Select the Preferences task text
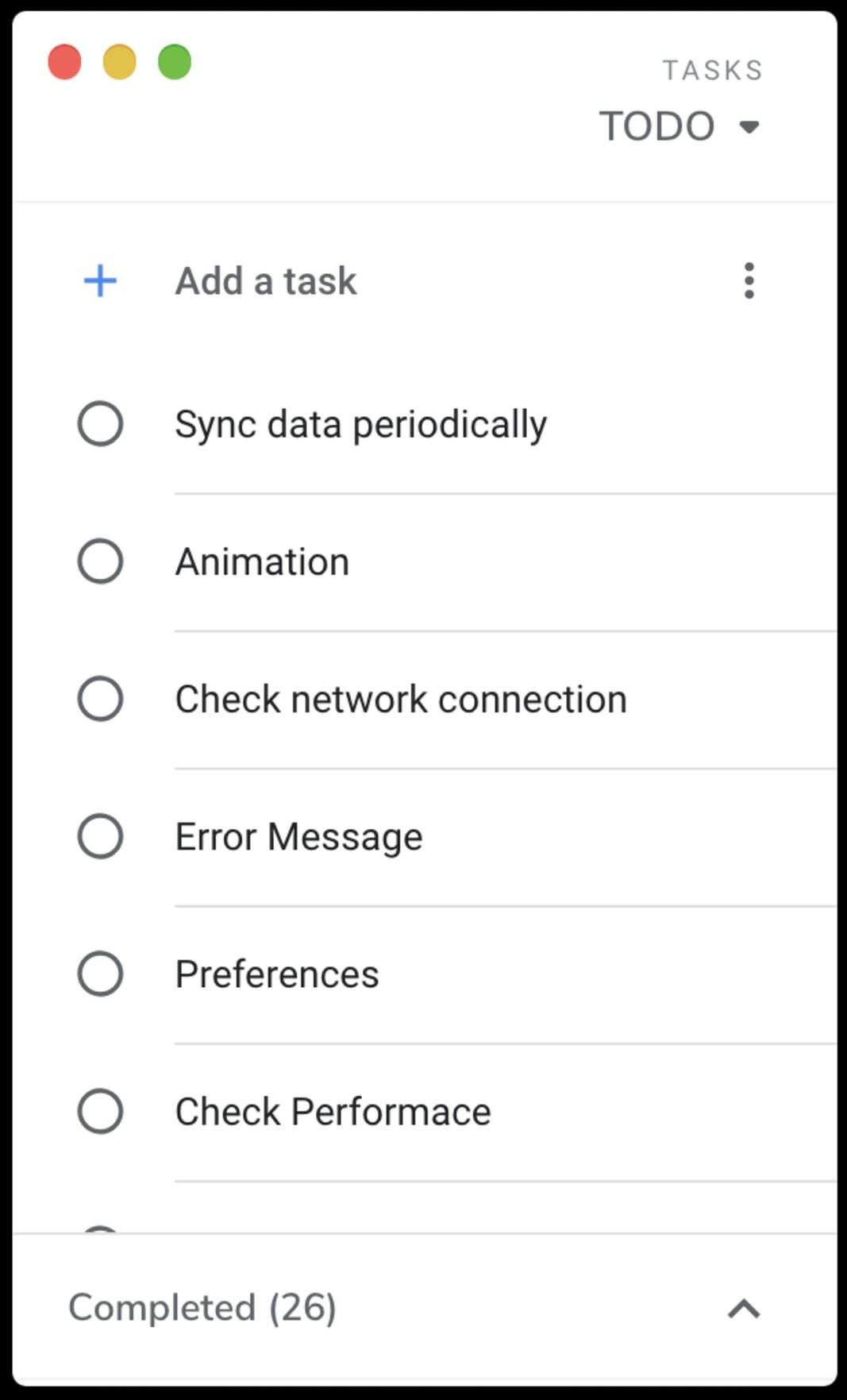Image resolution: width=847 pixels, height=1400 pixels. (x=277, y=974)
